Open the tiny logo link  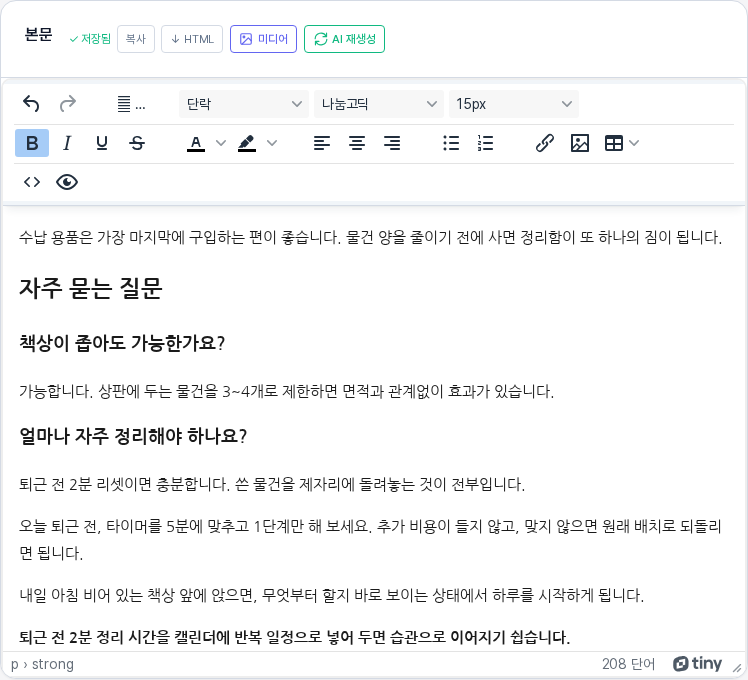pos(697,664)
